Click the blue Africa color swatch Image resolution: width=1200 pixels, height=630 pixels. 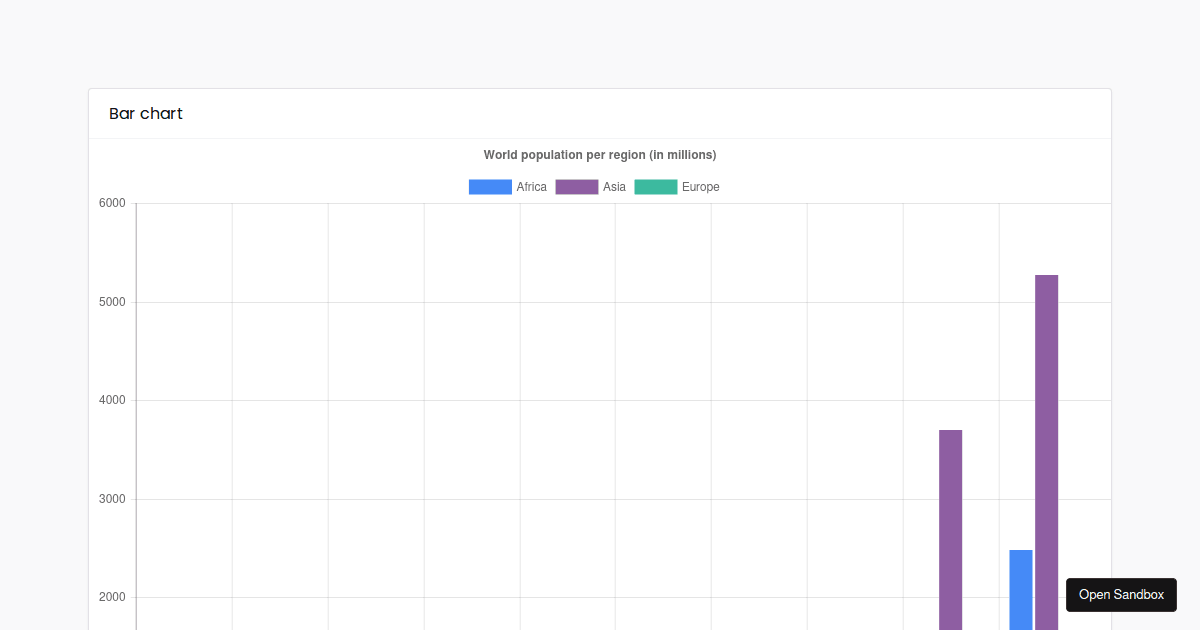click(x=489, y=186)
